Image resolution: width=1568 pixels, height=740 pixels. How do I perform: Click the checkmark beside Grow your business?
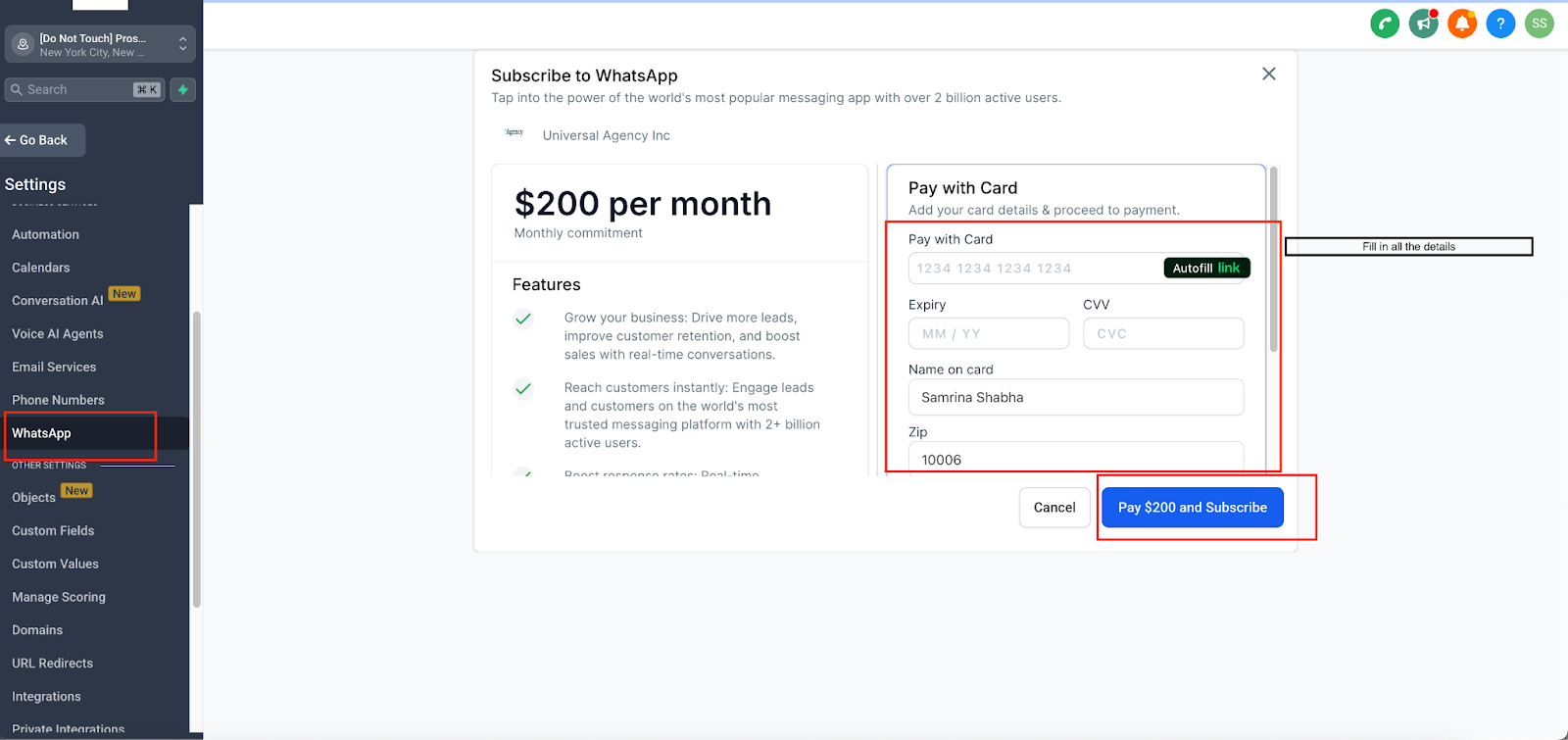[523, 319]
